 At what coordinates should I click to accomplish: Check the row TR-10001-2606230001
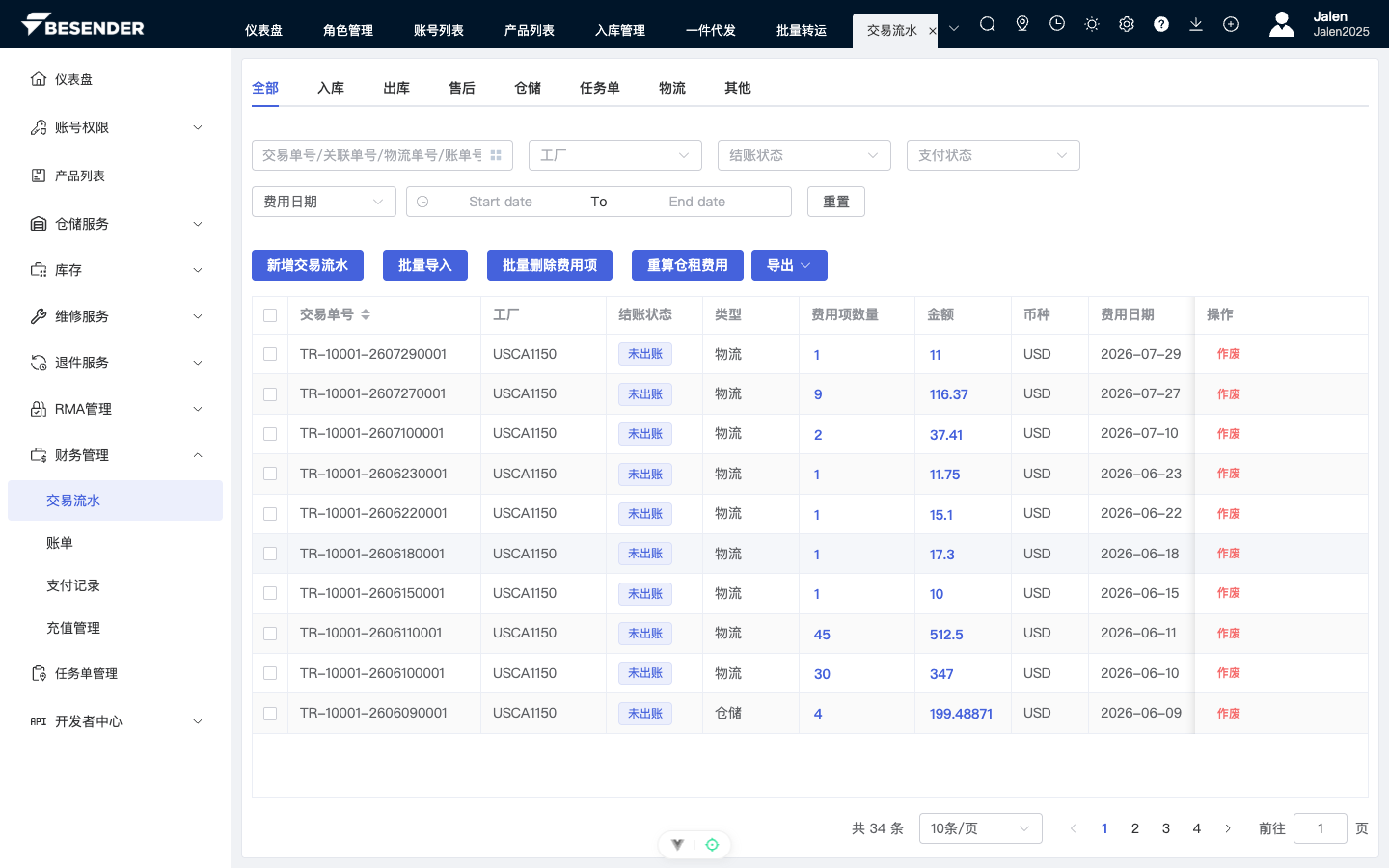(270, 474)
